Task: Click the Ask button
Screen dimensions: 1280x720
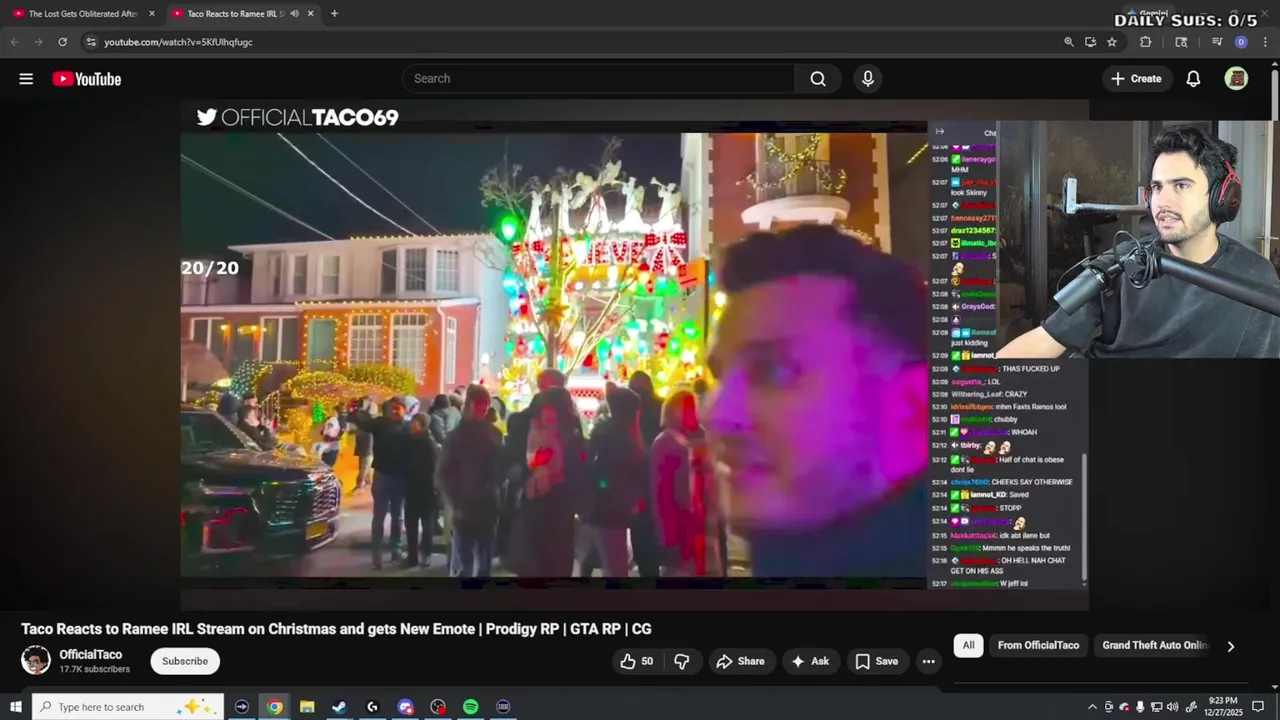Action: [810, 661]
